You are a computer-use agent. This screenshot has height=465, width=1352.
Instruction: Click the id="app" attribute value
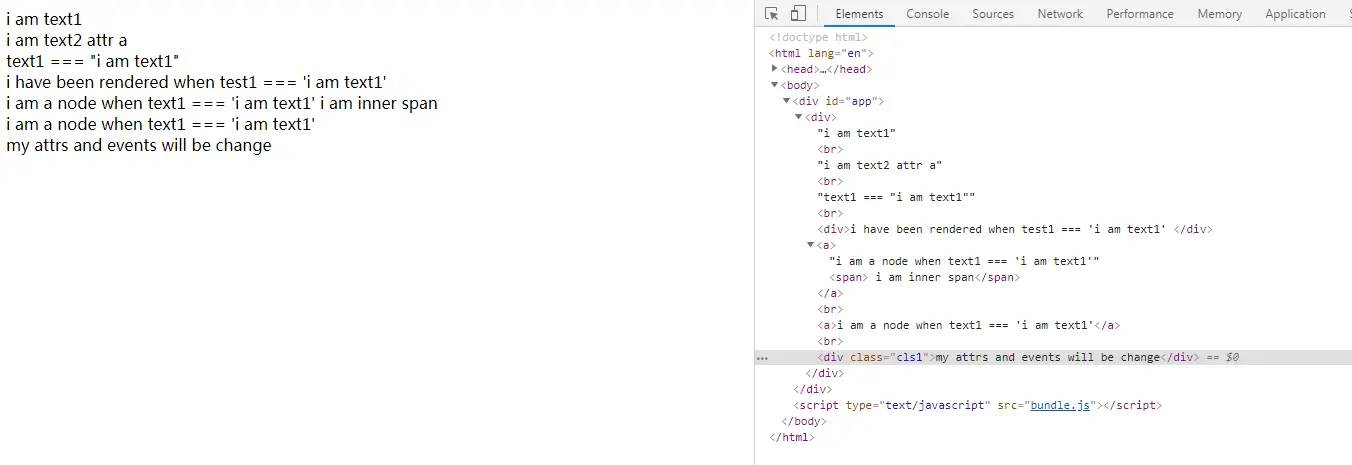(863, 101)
